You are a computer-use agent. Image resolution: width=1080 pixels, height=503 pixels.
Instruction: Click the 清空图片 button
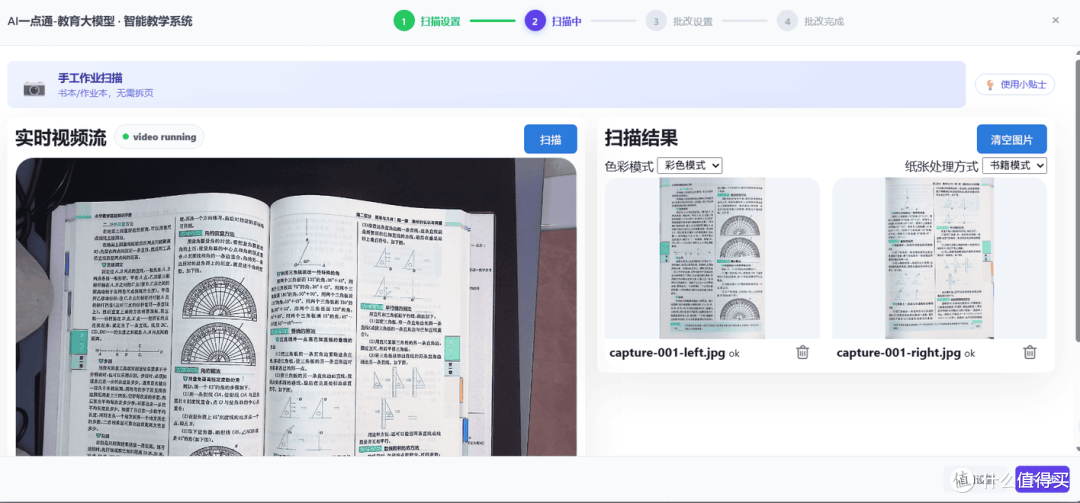click(x=1012, y=139)
